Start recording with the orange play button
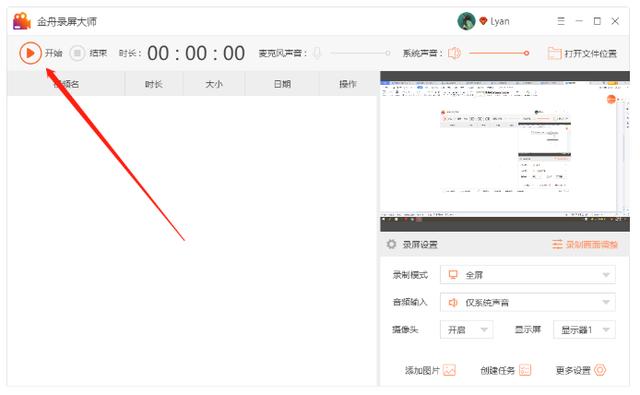 (x=30, y=53)
